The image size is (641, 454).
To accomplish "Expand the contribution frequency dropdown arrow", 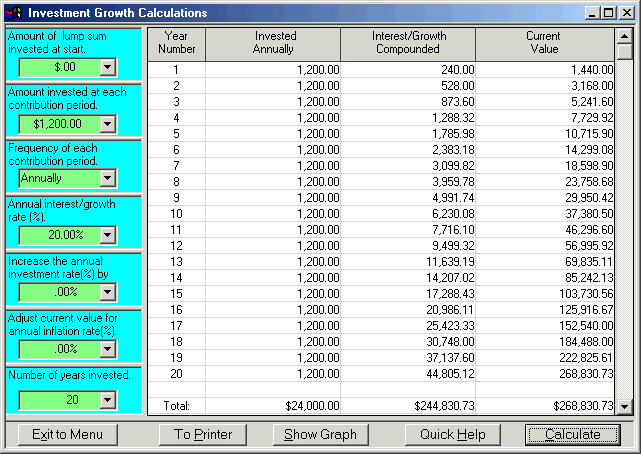I will [108, 178].
